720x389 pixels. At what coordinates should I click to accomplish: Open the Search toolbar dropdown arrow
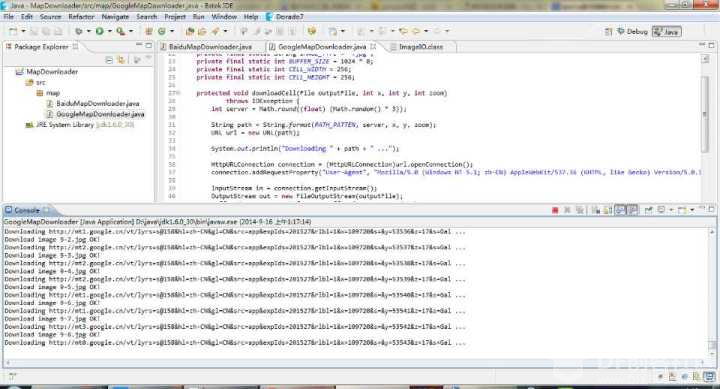225,31
